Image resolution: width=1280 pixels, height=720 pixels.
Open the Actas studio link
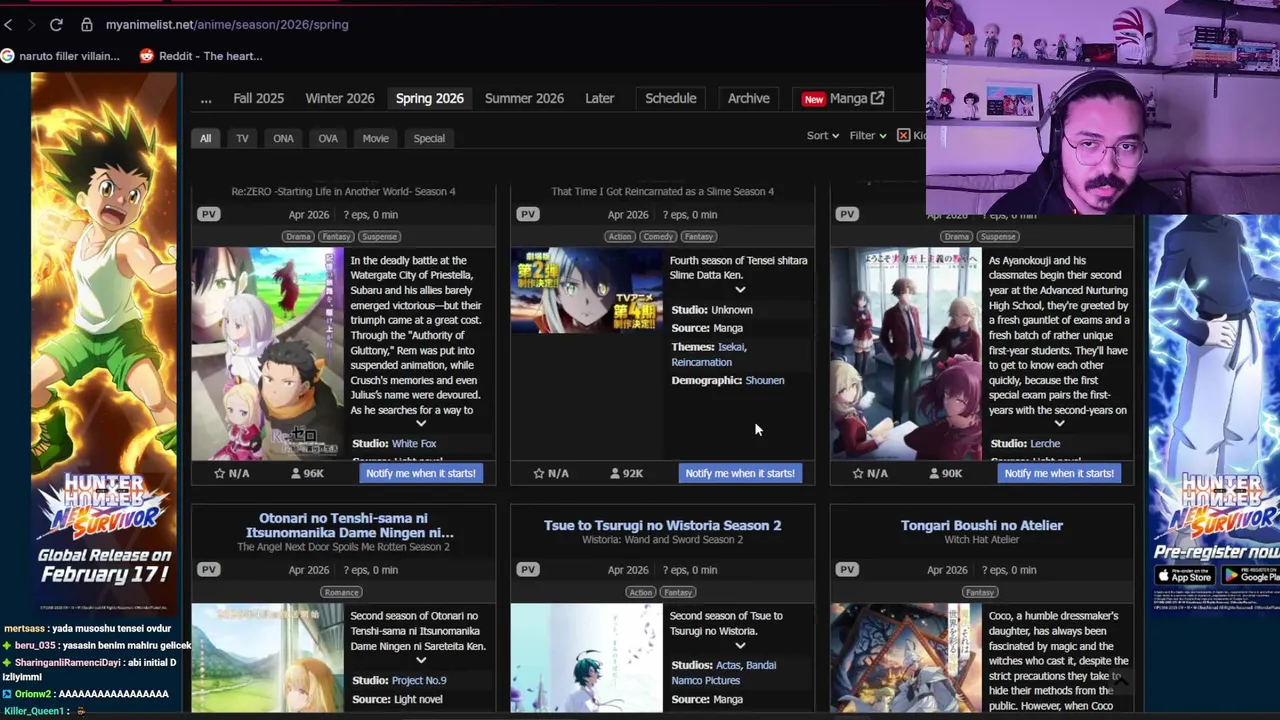coord(729,665)
